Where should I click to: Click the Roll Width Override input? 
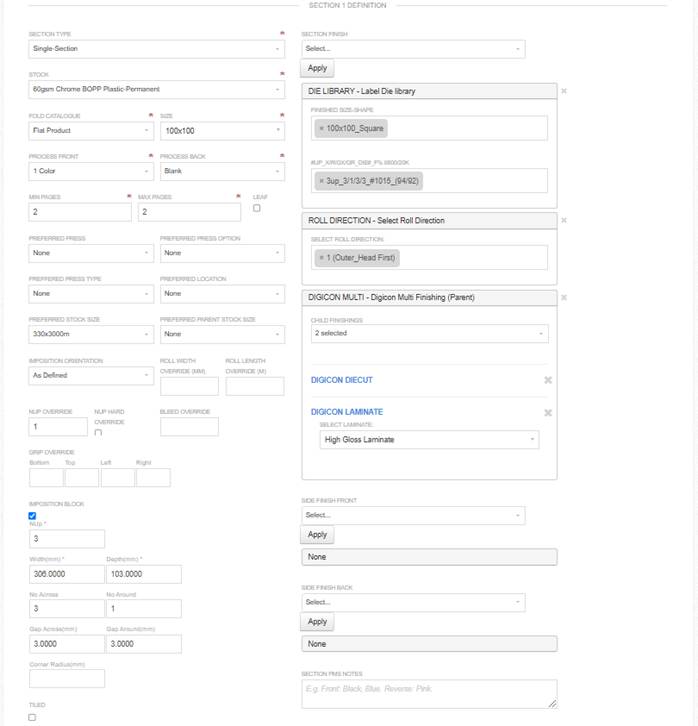point(189,386)
